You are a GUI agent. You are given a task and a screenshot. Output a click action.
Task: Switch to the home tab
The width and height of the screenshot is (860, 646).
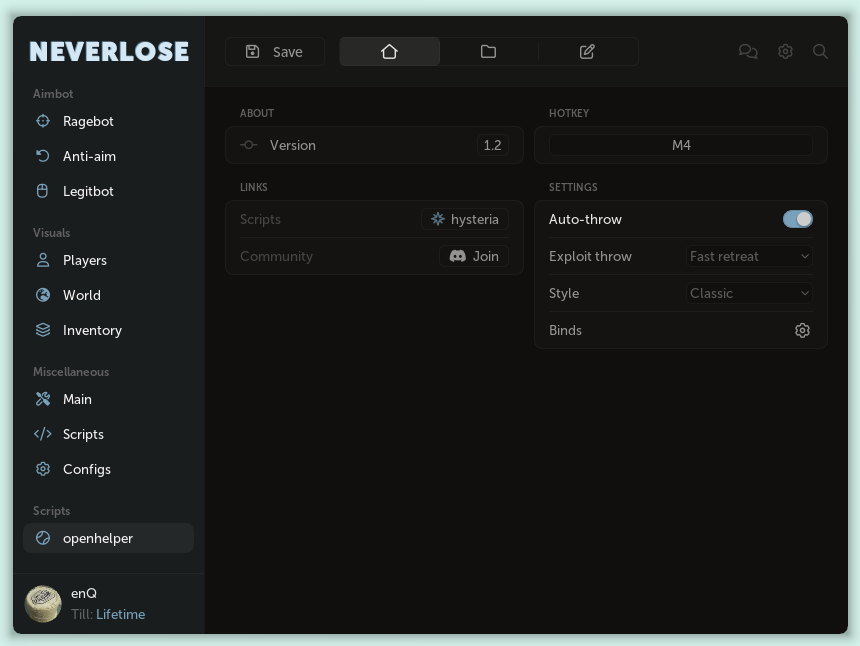tap(389, 52)
